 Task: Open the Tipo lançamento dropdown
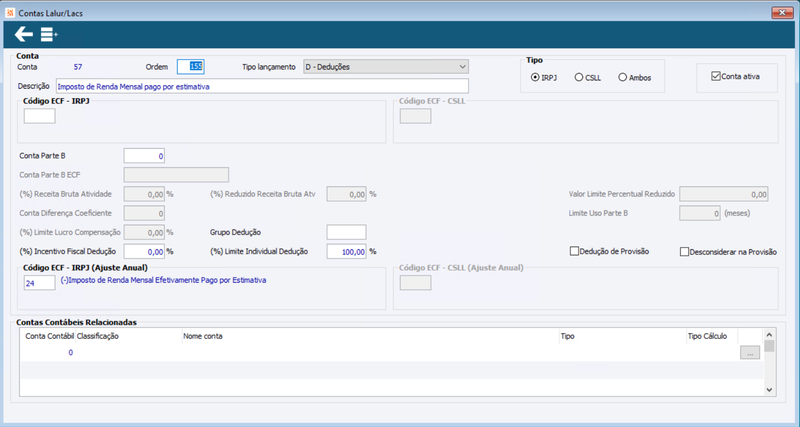point(386,67)
